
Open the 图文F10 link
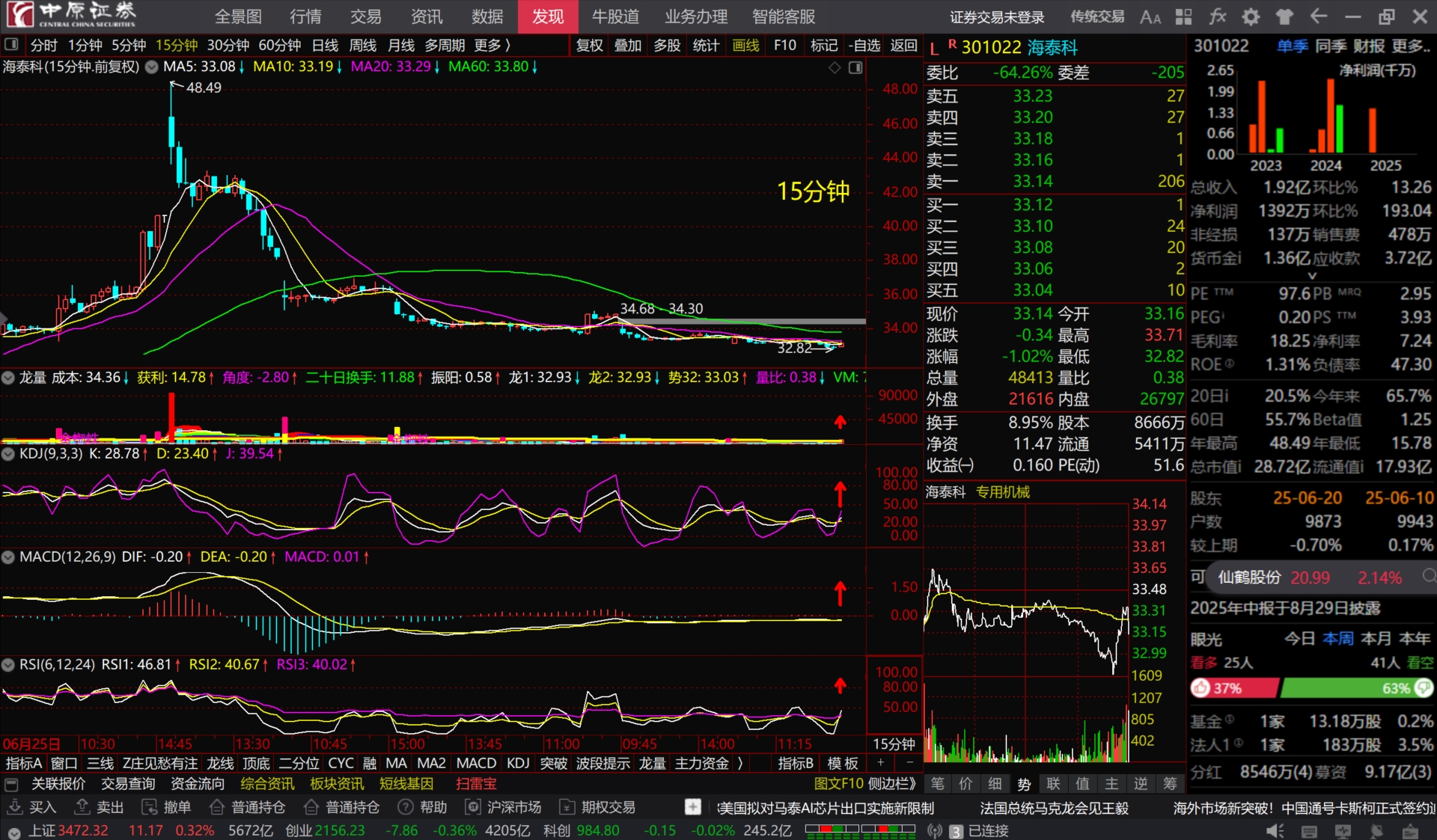(838, 784)
